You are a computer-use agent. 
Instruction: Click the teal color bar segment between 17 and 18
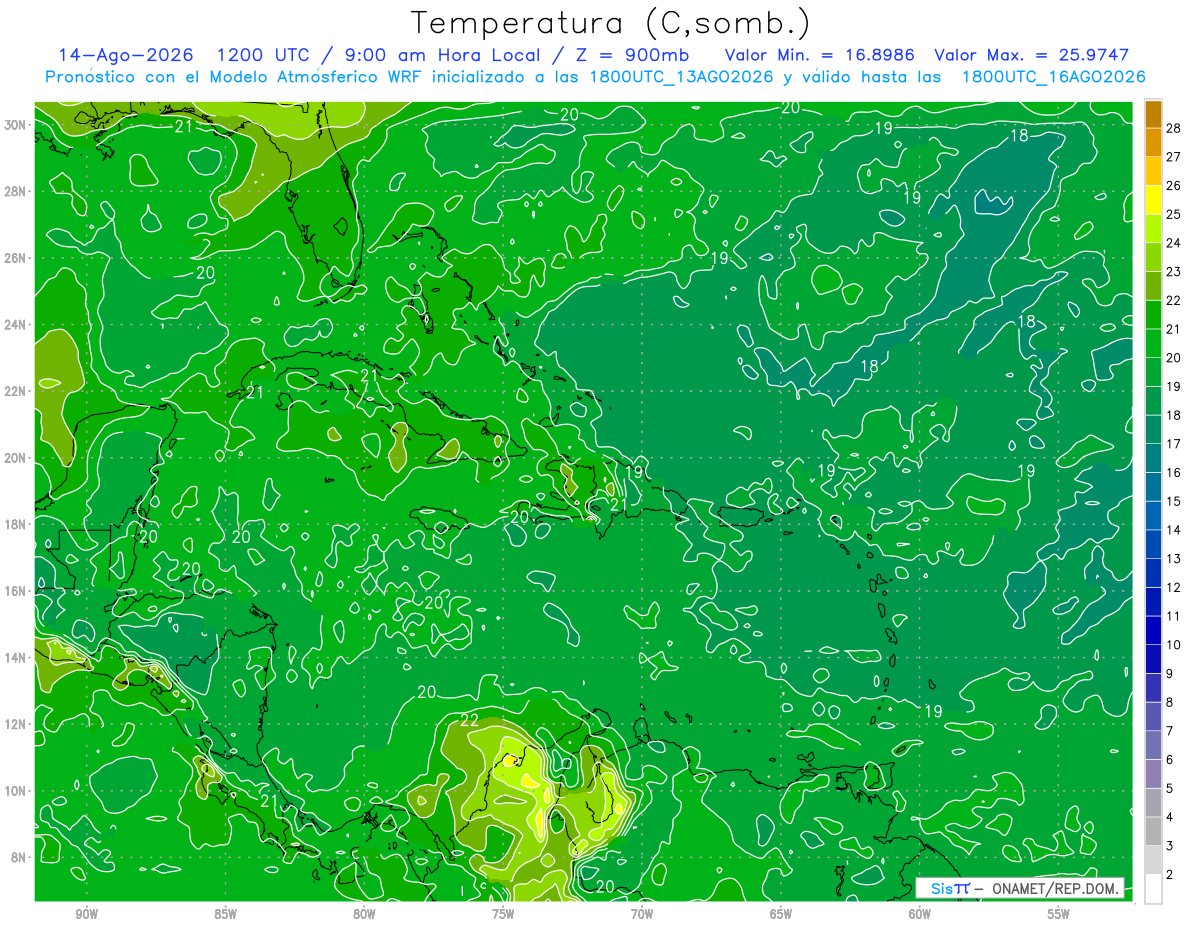click(1153, 429)
